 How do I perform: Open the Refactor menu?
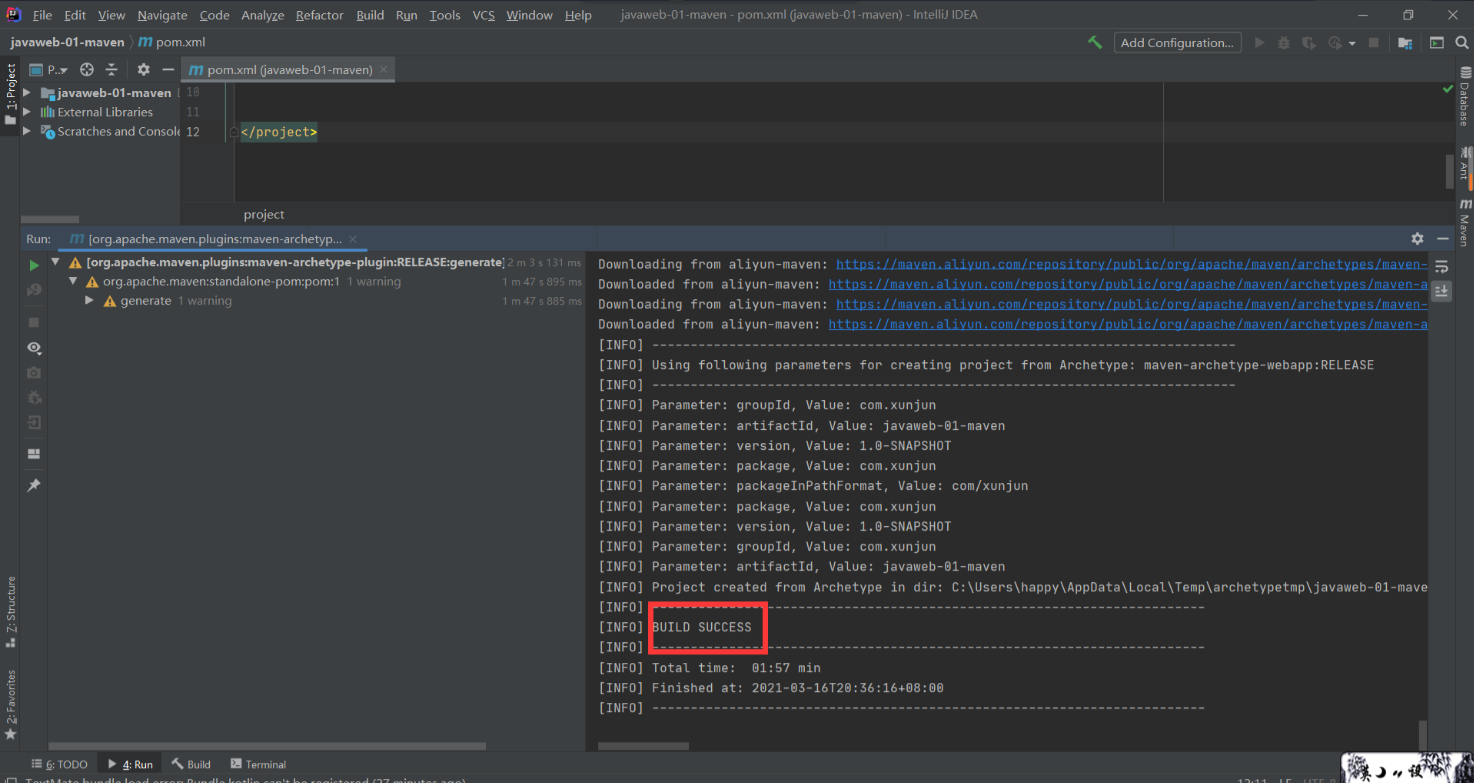(319, 15)
